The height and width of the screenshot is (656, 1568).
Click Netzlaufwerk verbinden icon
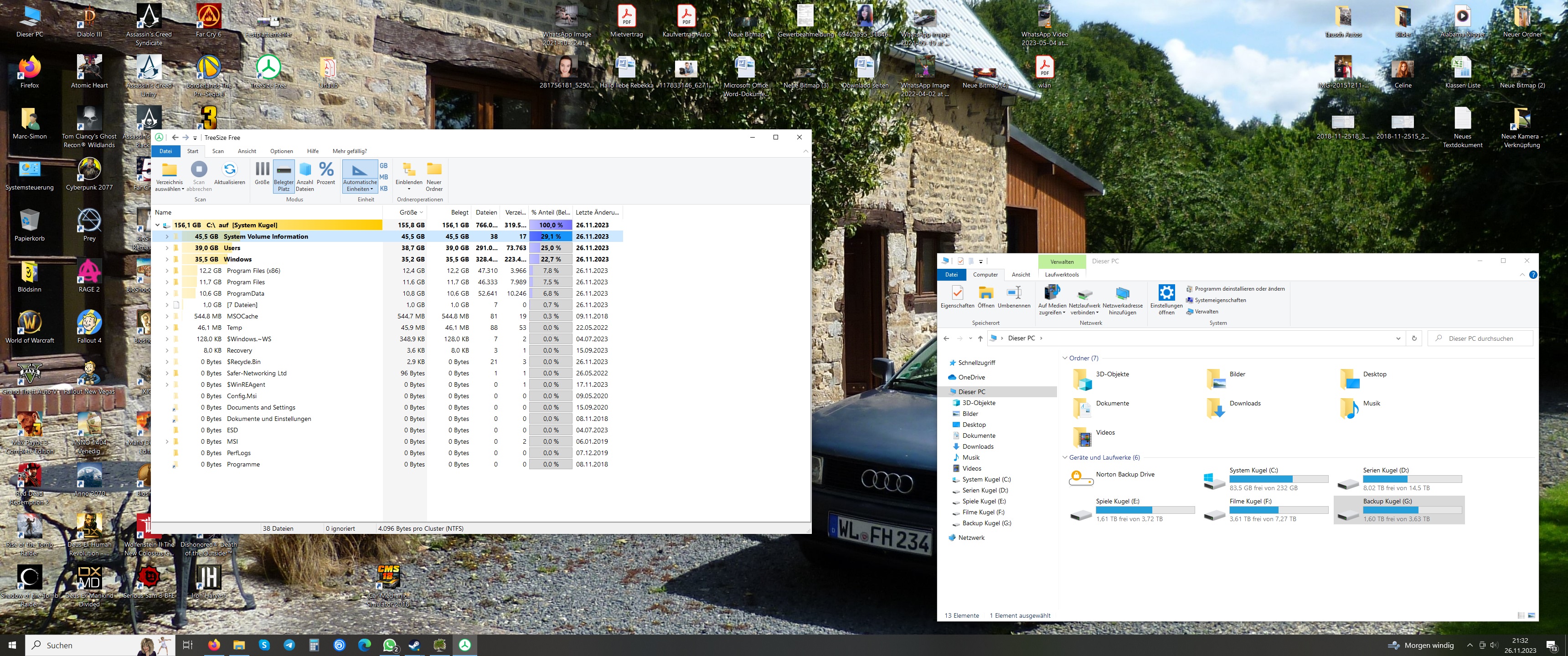pyautogui.click(x=1084, y=295)
